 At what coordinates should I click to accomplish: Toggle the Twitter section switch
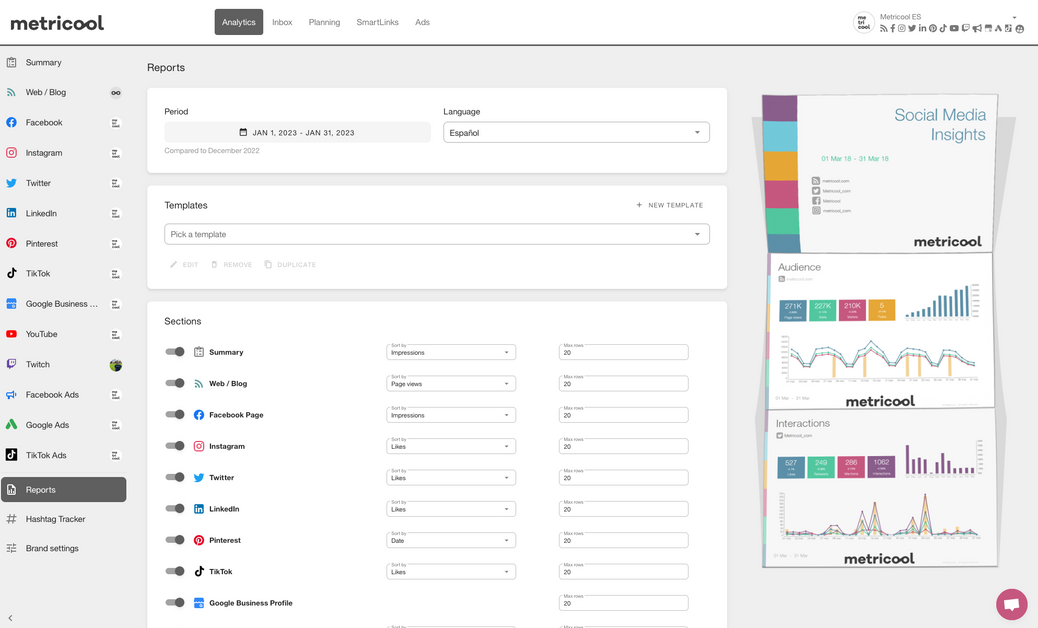click(175, 477)
